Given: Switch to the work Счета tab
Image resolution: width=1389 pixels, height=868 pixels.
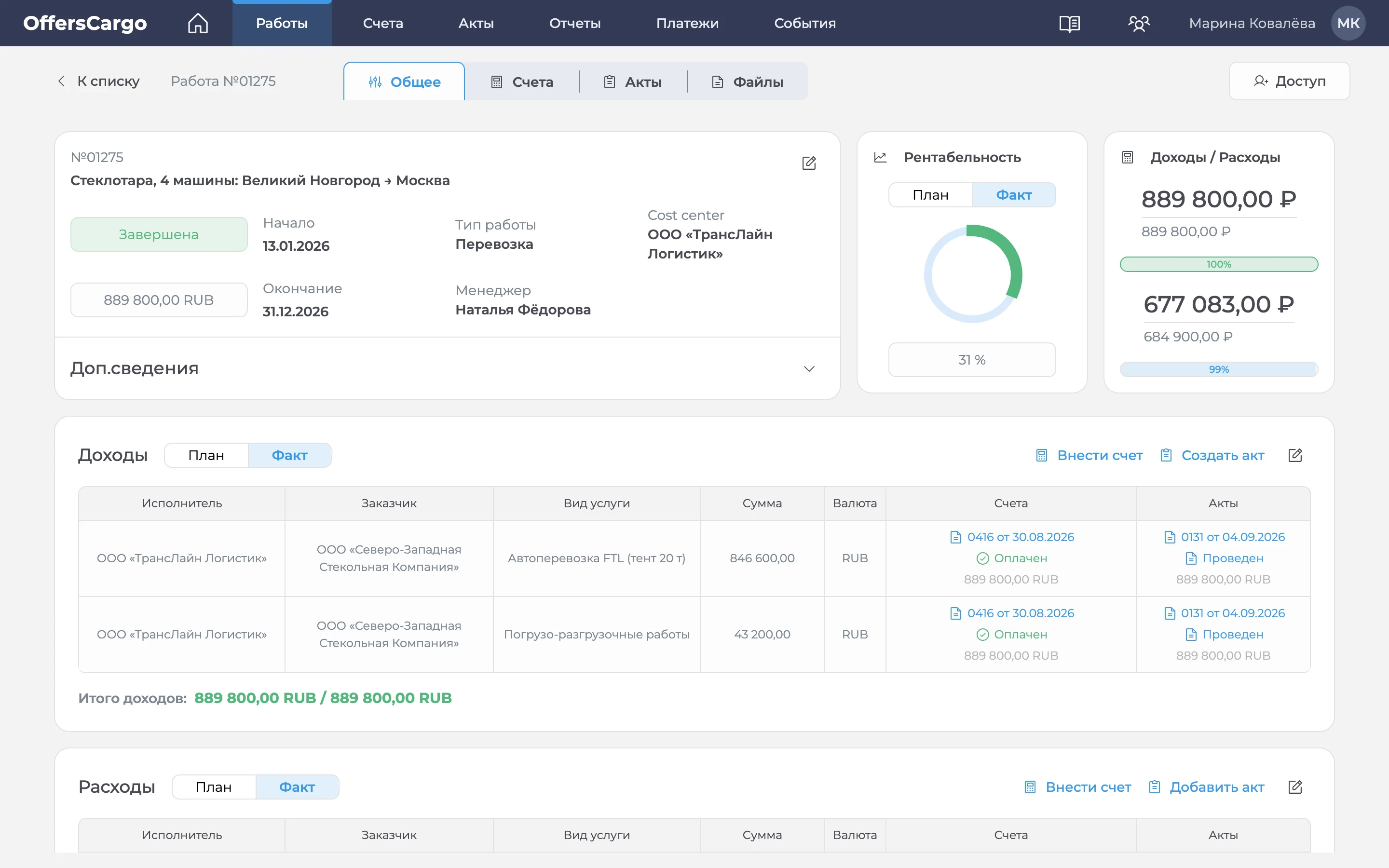Looking at the screenshot, I should [x=522, y=81].
